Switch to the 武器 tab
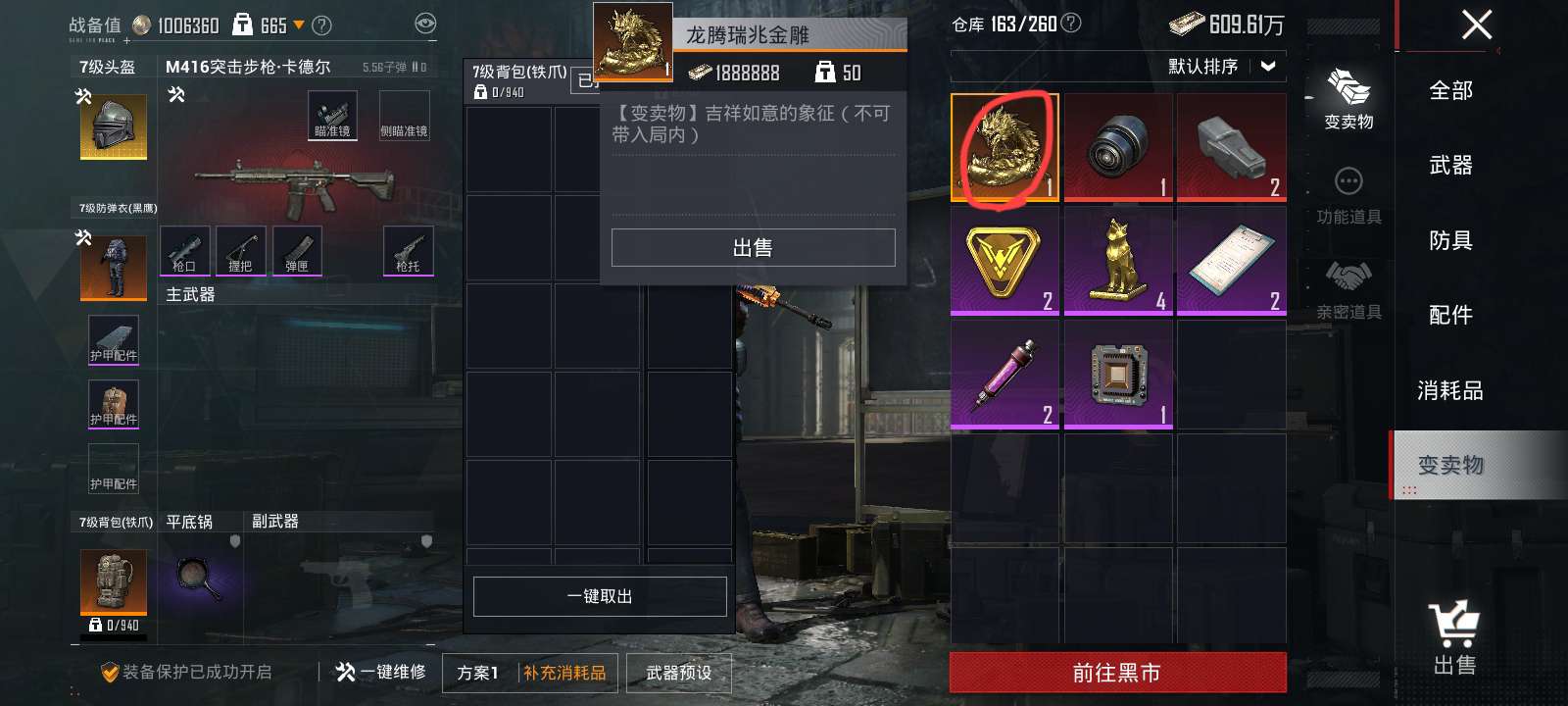The height and width of the screenshot is (706, 1568). 1450,165
